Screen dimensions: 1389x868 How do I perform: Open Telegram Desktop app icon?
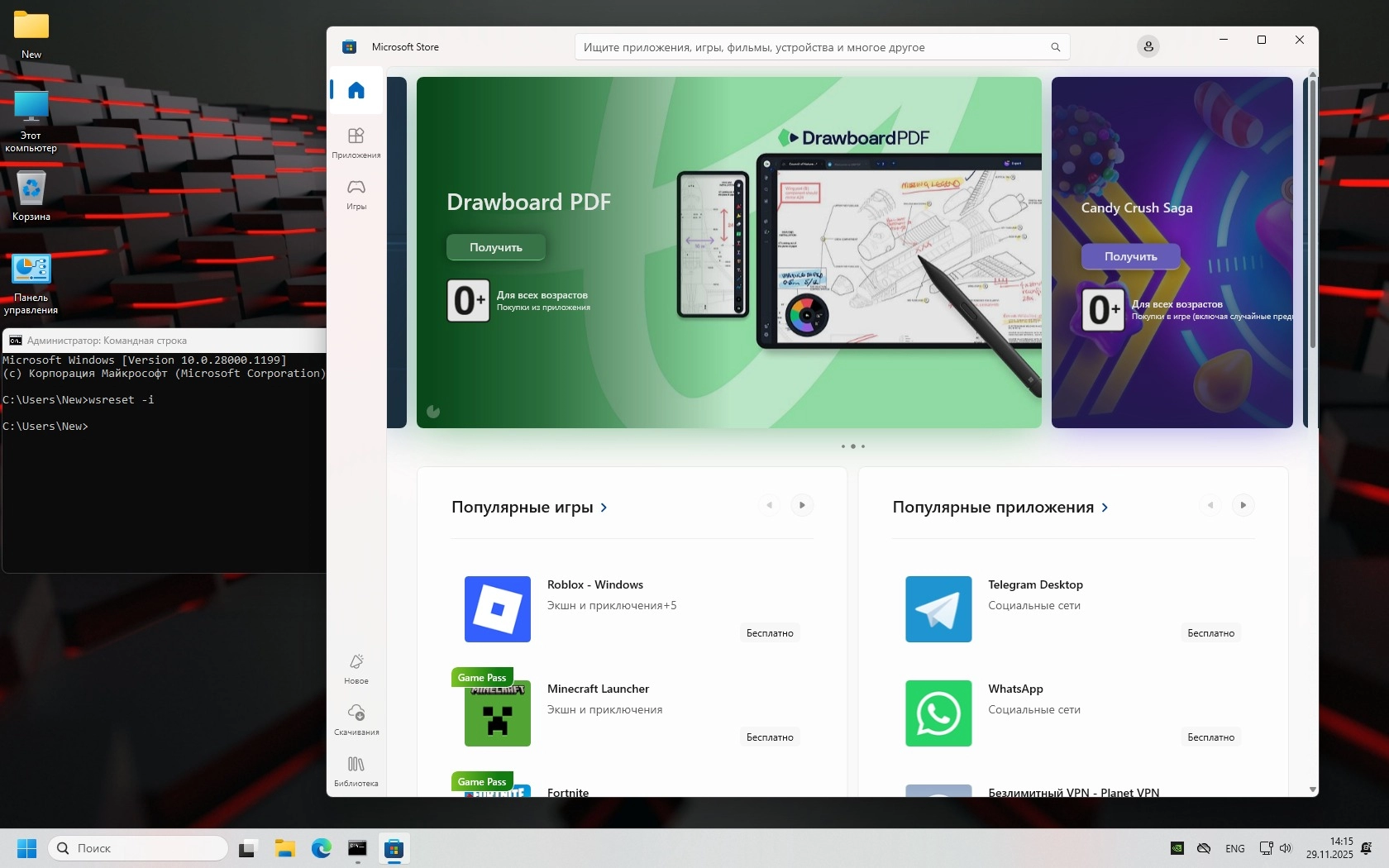click(938, 609)
